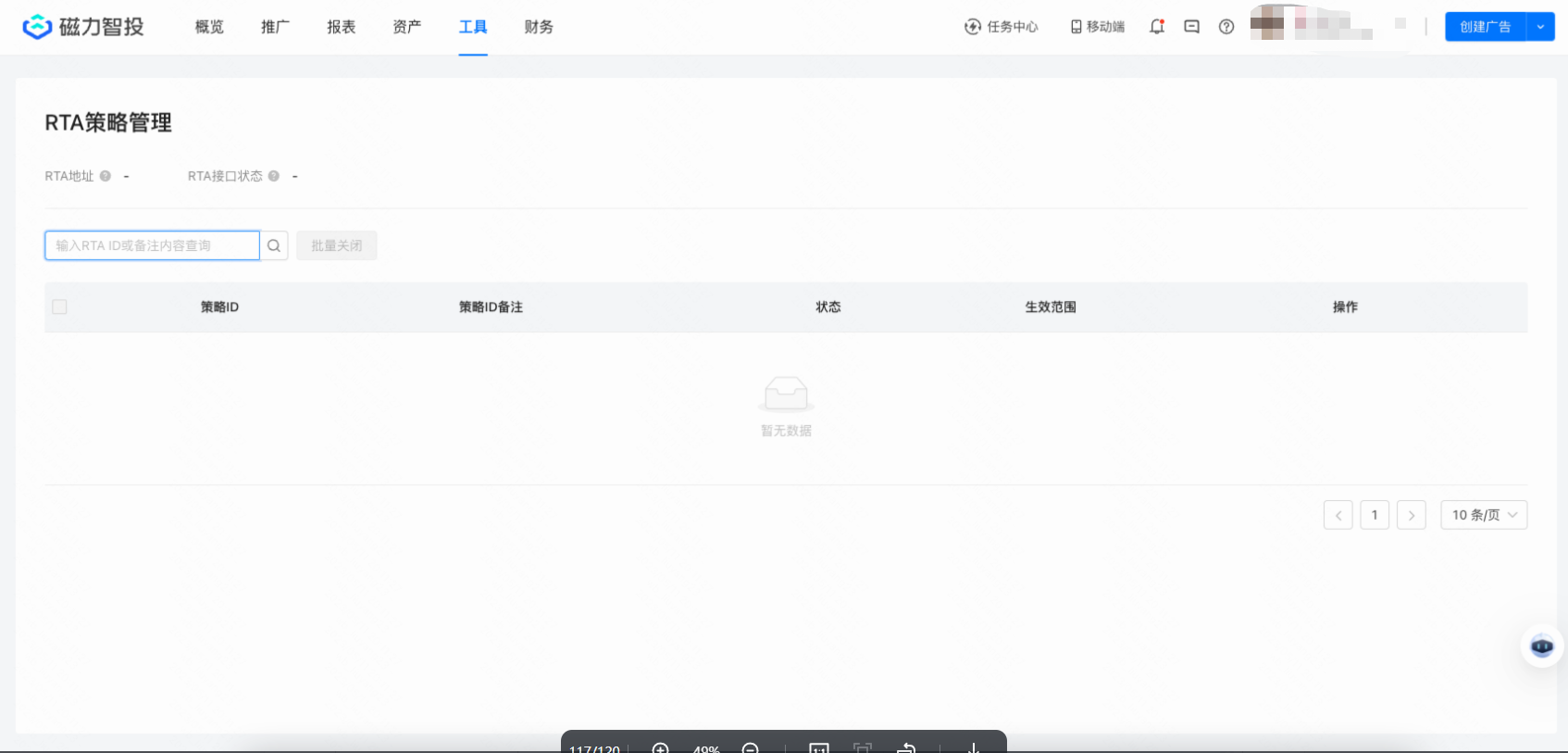1568x753 pixels.
Task: Open 任务中心 task center
Action: (1002, 27)
